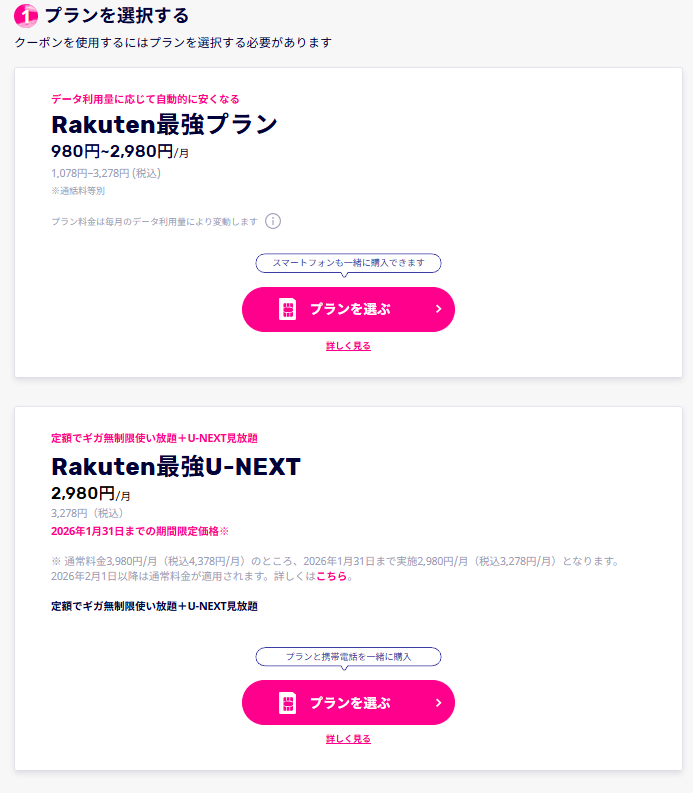The width and height of the screenshot is (693, 793).
Task: Click the 3,278円（税込） tax-included price
Action: 87,513
